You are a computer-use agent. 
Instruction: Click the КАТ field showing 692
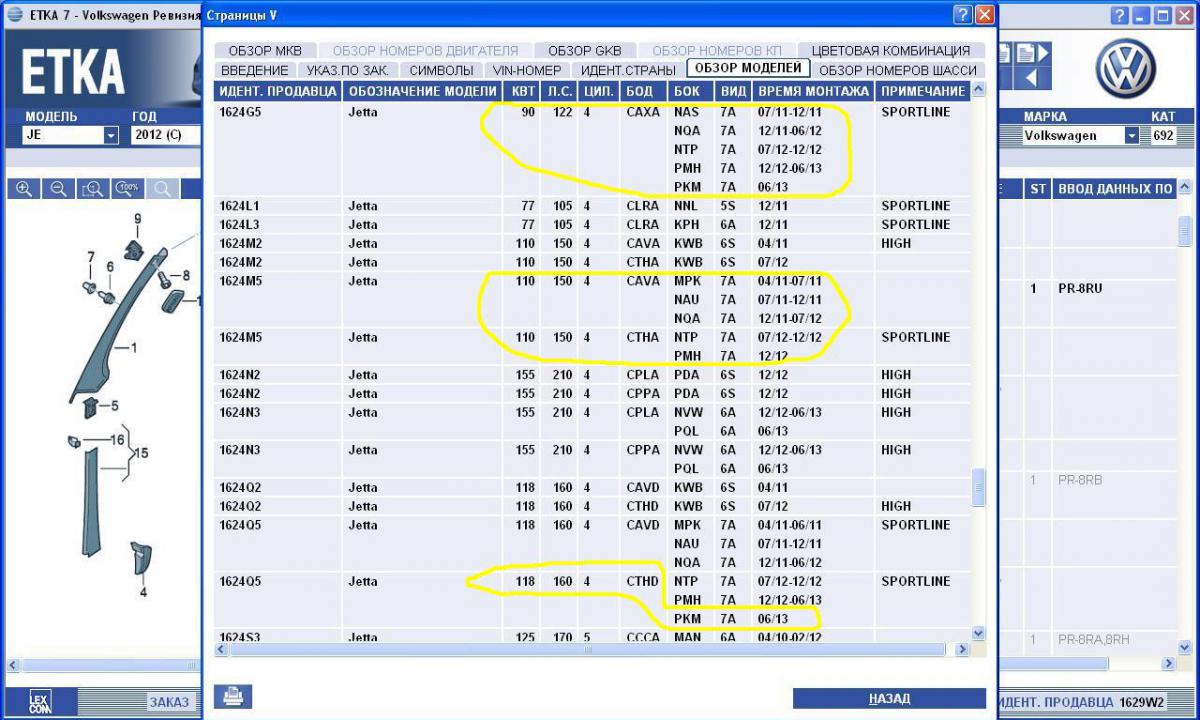(1163, 135)
